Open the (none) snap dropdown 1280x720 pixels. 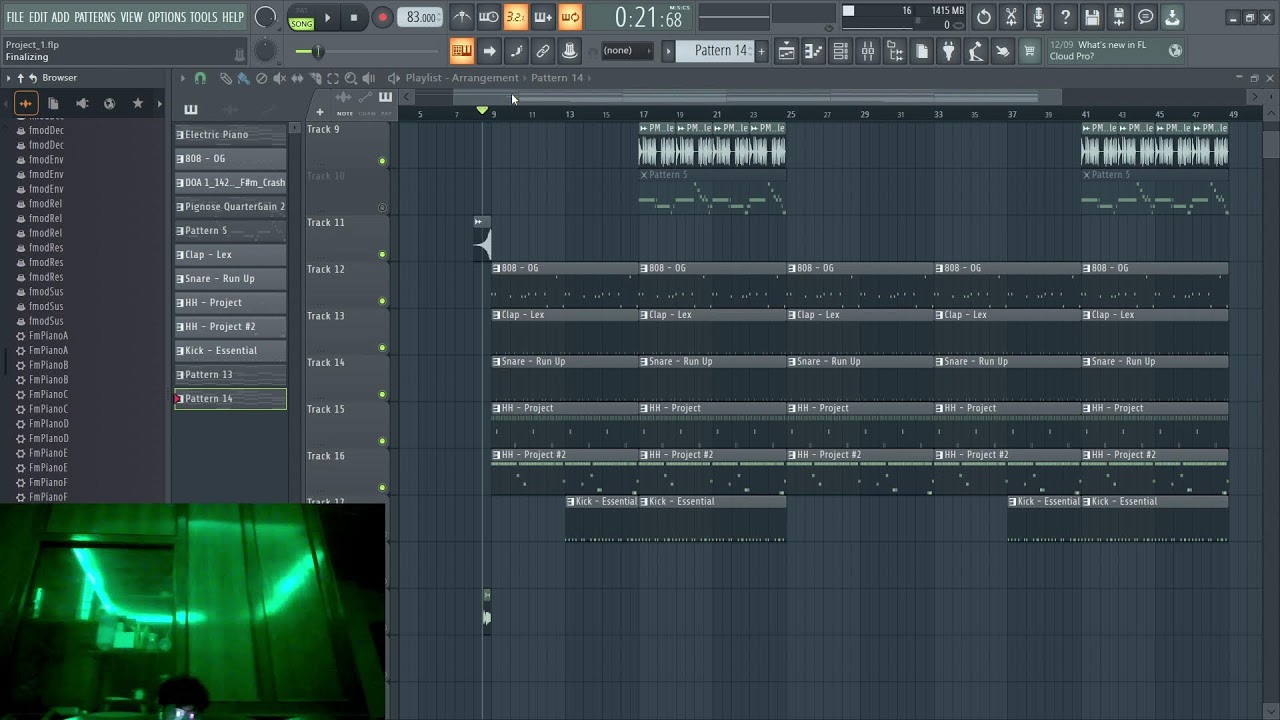pyautogui.click(x=627, y=51)
